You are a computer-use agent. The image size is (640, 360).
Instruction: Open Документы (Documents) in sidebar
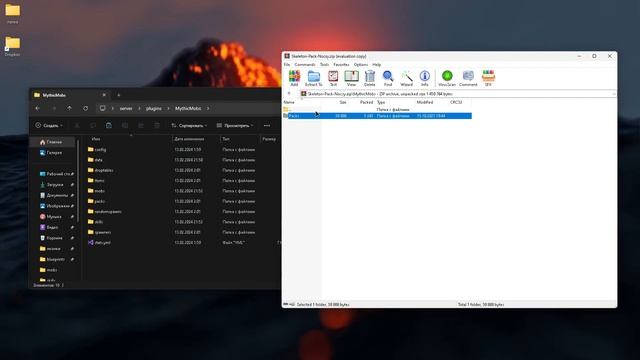coord(53,195)
